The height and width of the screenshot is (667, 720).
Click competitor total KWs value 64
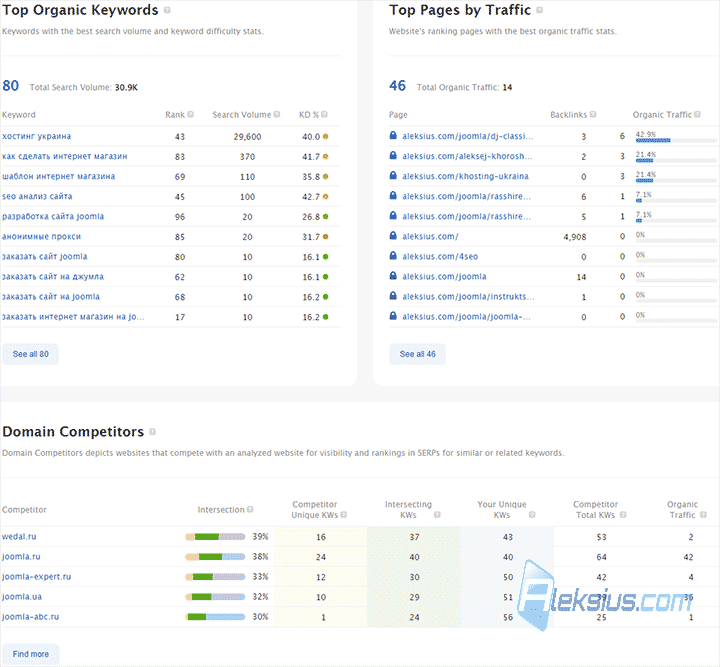(601, 557)
